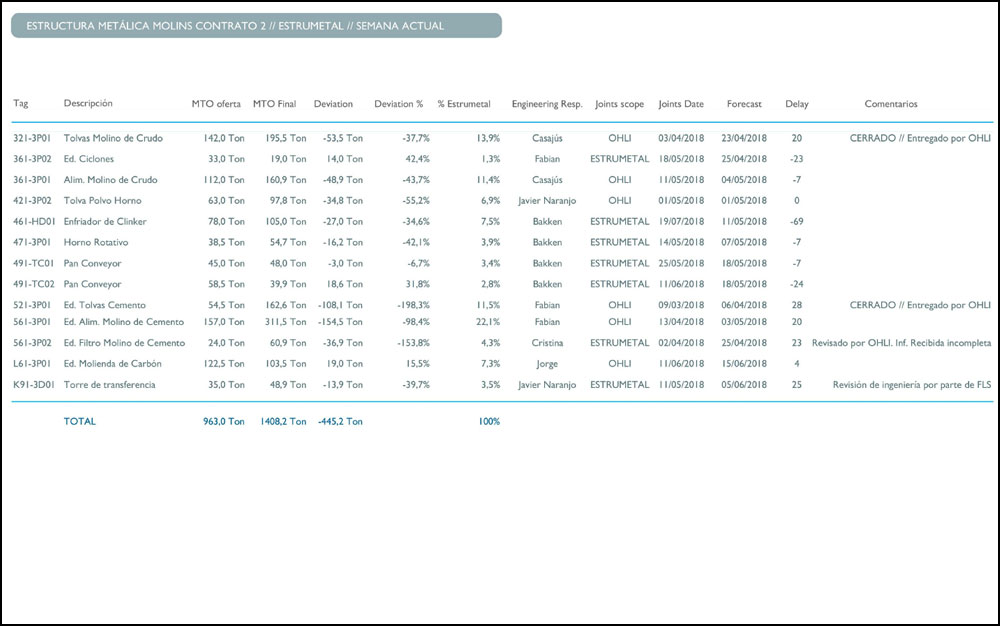Click the Deviation % column header
1000x626 pixels.
398,104
